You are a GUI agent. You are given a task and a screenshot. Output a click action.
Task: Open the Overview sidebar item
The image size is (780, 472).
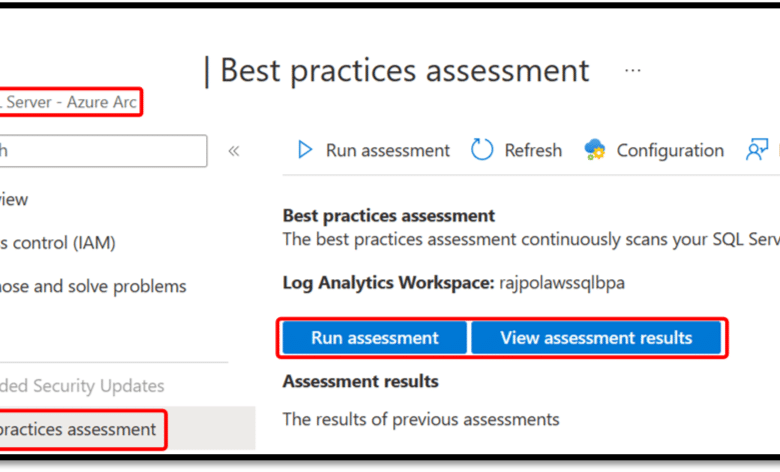click(x=14, y=199)
